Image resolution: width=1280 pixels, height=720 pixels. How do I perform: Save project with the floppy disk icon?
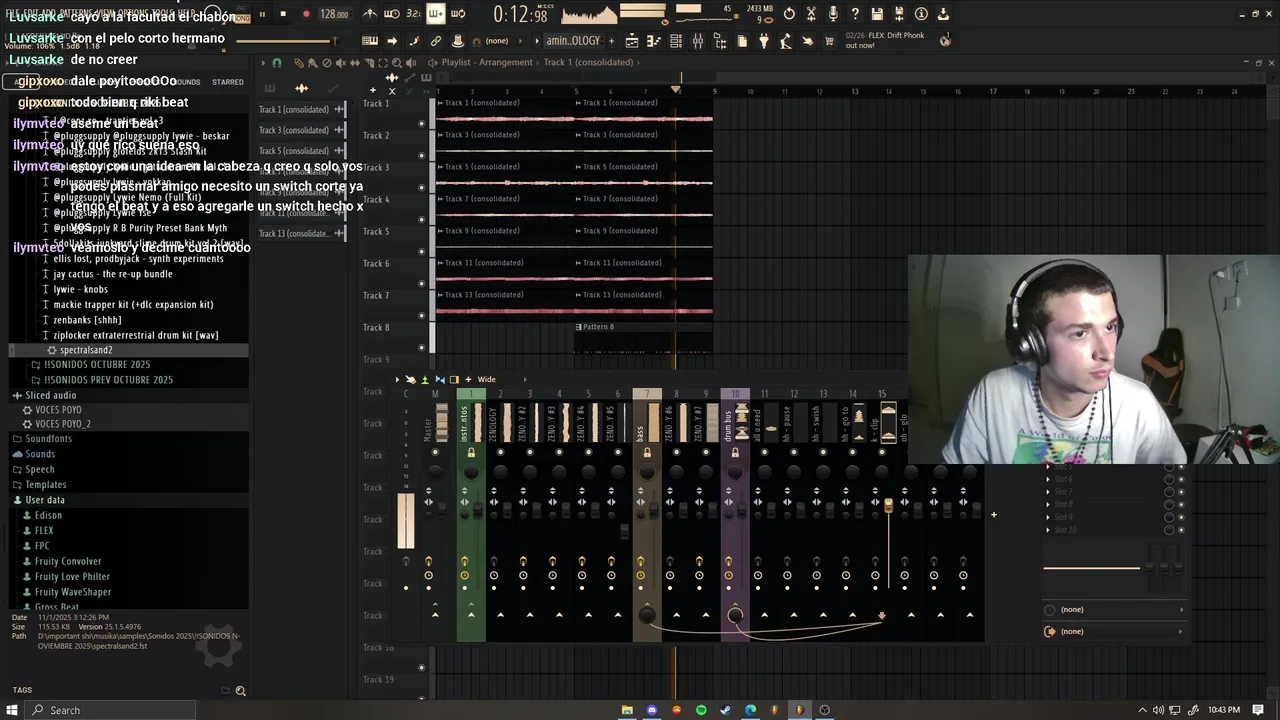click(877, 14)
